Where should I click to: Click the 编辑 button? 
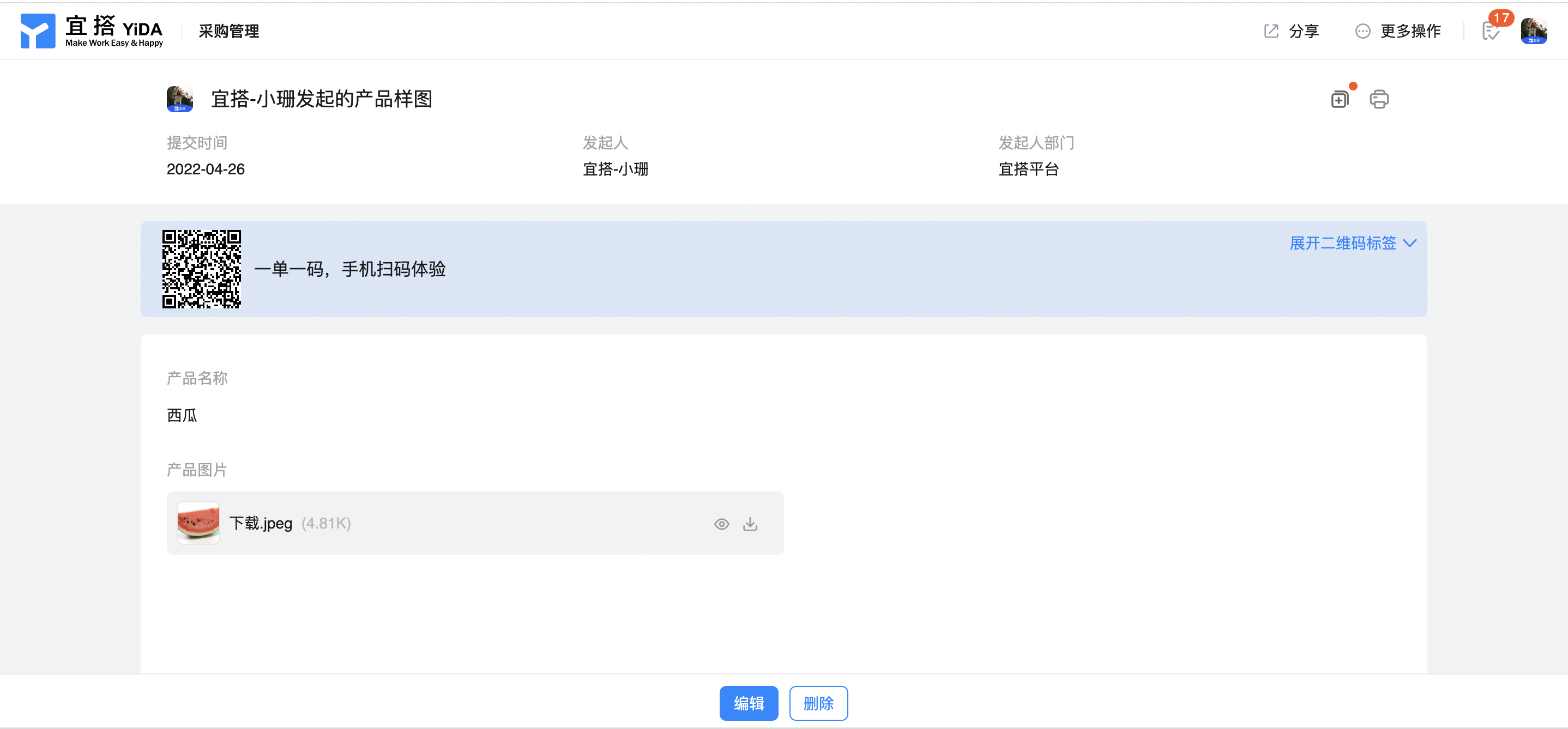748,703
